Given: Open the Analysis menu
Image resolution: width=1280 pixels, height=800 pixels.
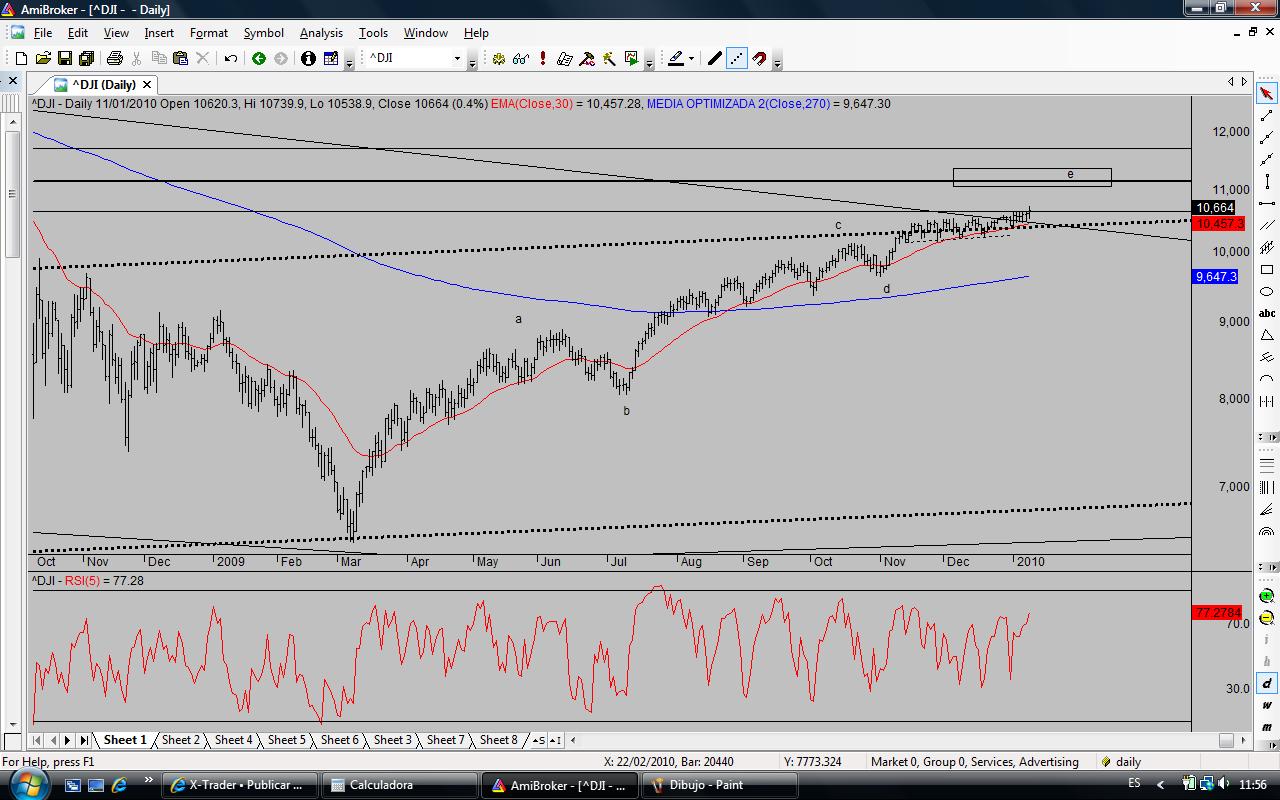Looking at the screenshot, I should 321,33.
